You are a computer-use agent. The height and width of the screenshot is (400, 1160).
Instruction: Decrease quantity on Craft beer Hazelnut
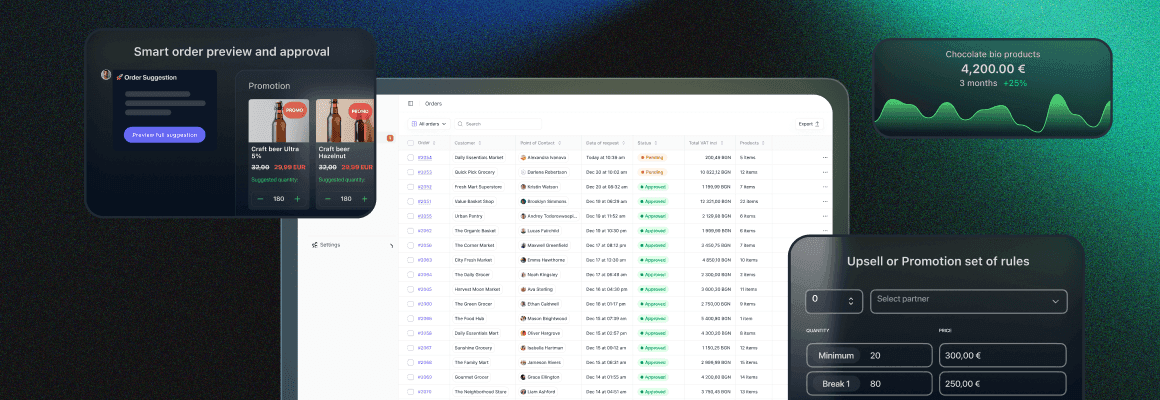coord(328,199)
